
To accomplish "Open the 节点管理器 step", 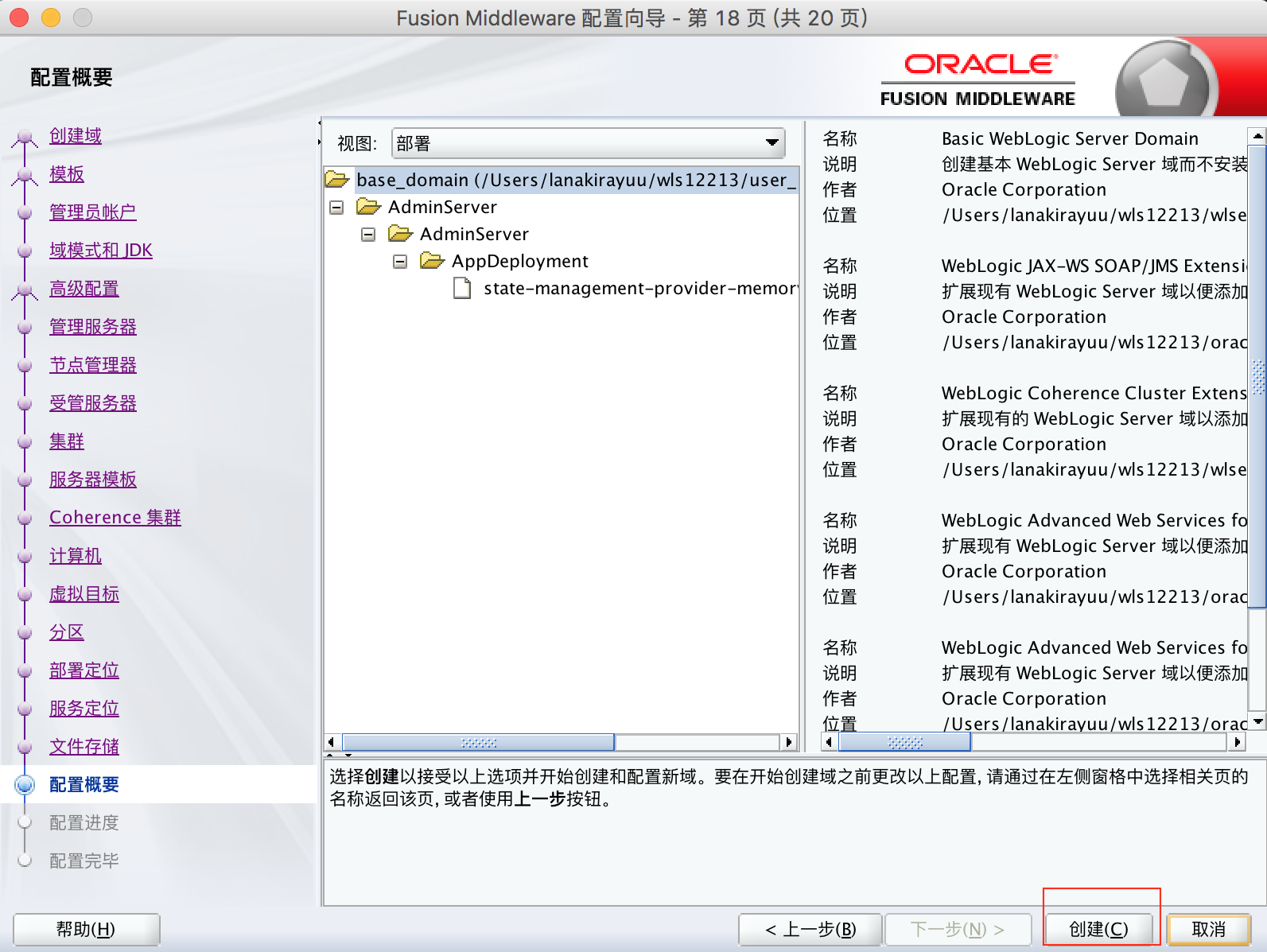I will tap(93, 365).
